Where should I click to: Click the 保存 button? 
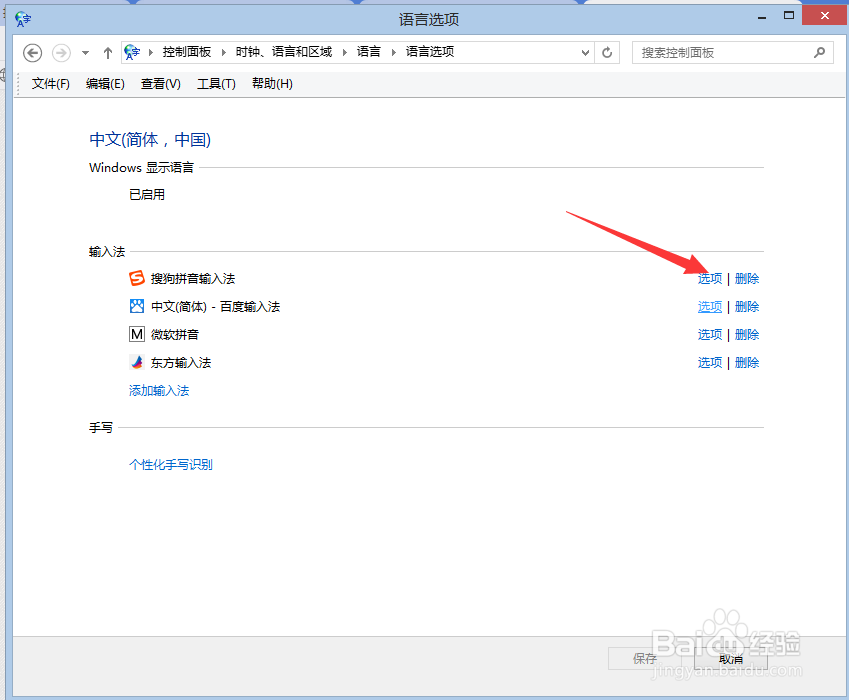(645, 658)
